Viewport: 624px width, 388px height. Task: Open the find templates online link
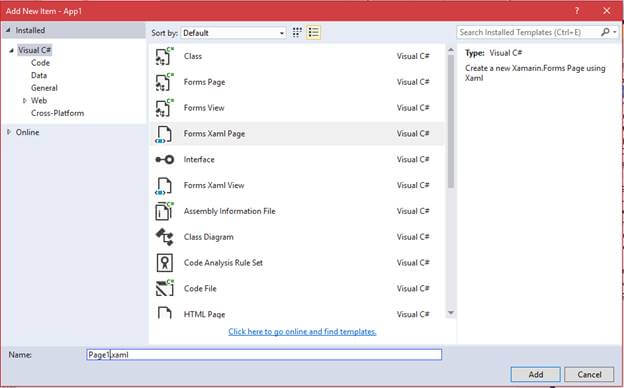click(x=302, y=331)
